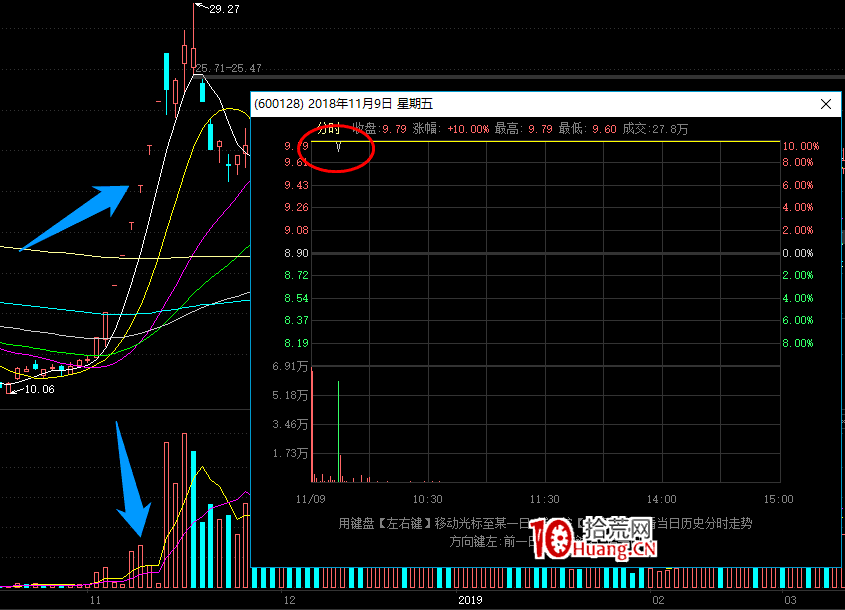Image resolution: width=845 pixels, height=610 pixels.
Task: Click the popup title 600128 date text
Action: click(343, 104)
